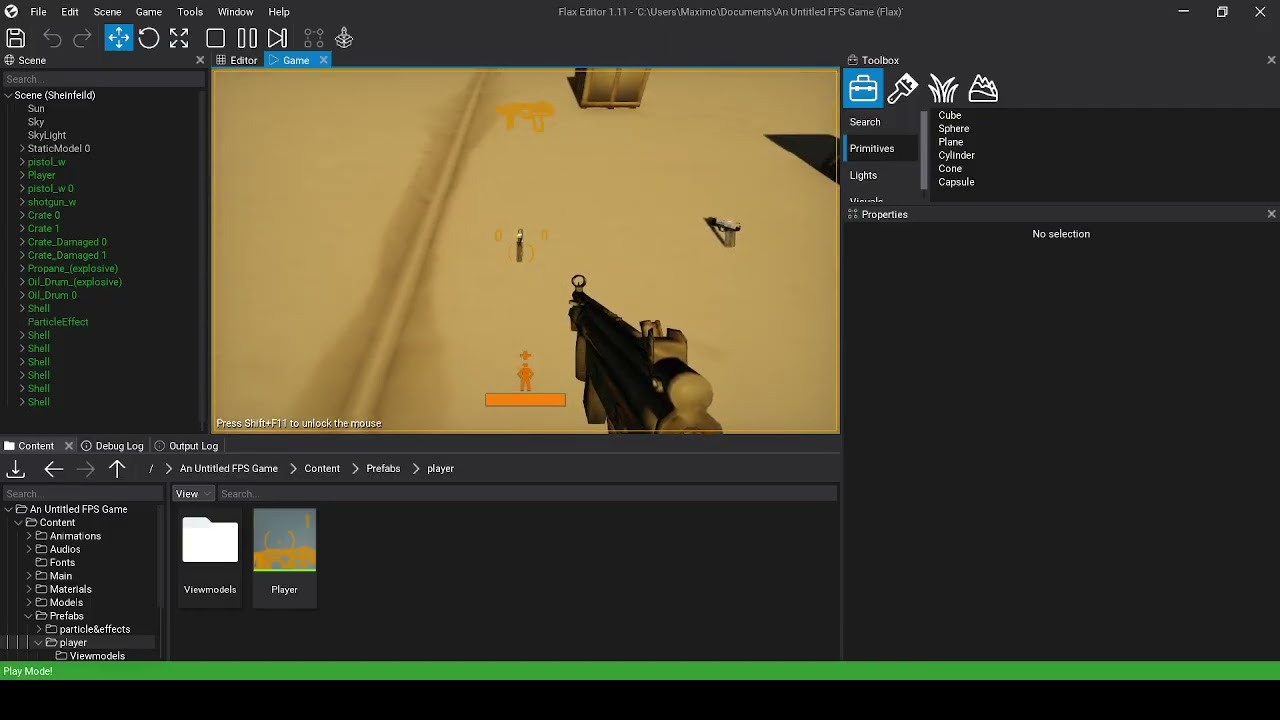Close the Game tab
The image size is (1280, 720).
click(323, 60)
